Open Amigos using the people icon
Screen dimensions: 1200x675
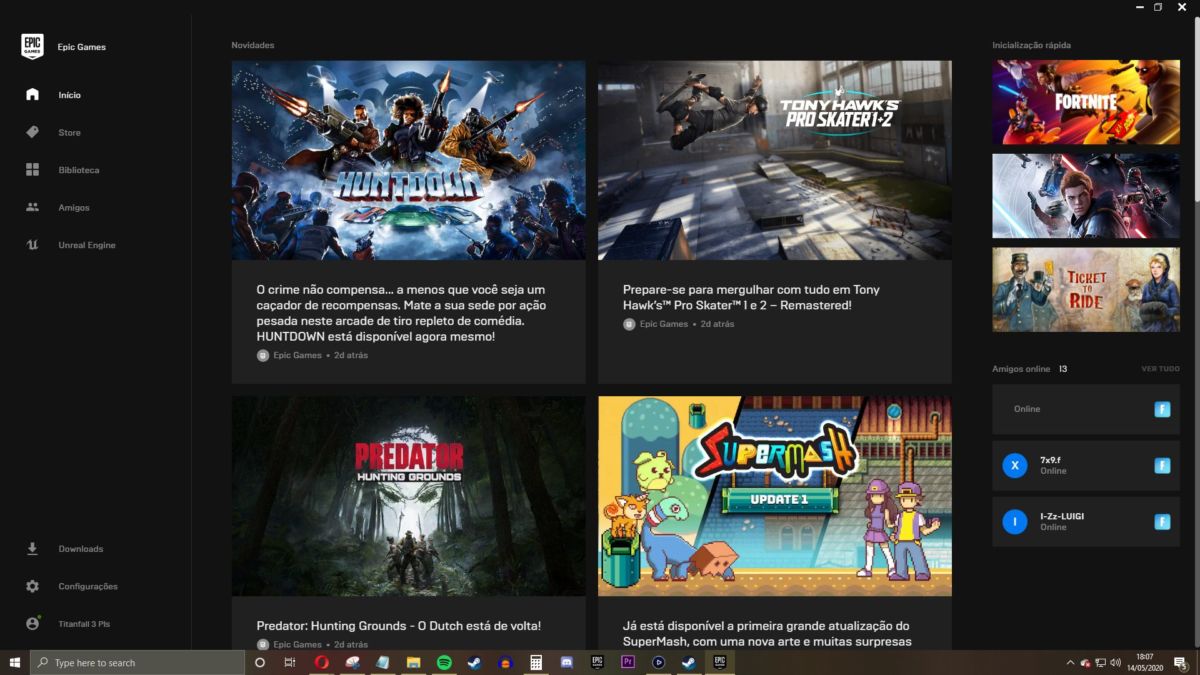[32, 207]
